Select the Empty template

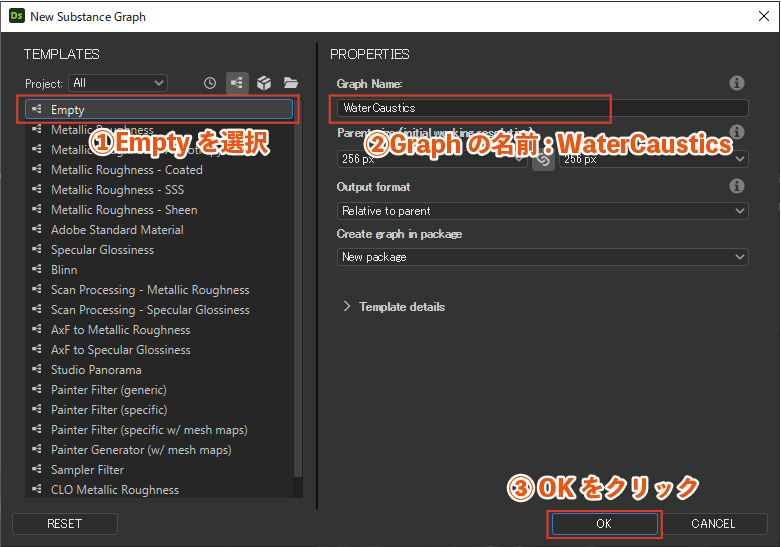pos(159,110)
